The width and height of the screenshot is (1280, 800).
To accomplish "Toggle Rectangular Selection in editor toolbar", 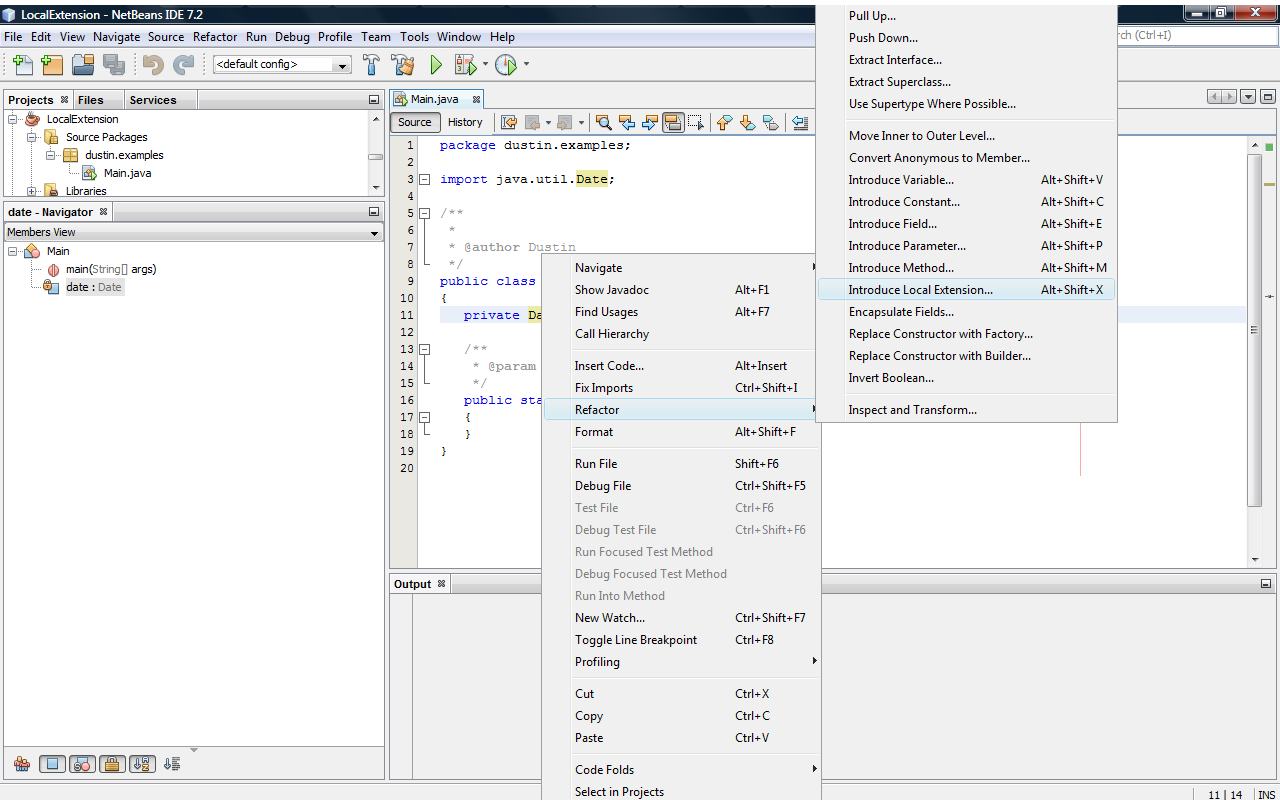I will (696, 122).
